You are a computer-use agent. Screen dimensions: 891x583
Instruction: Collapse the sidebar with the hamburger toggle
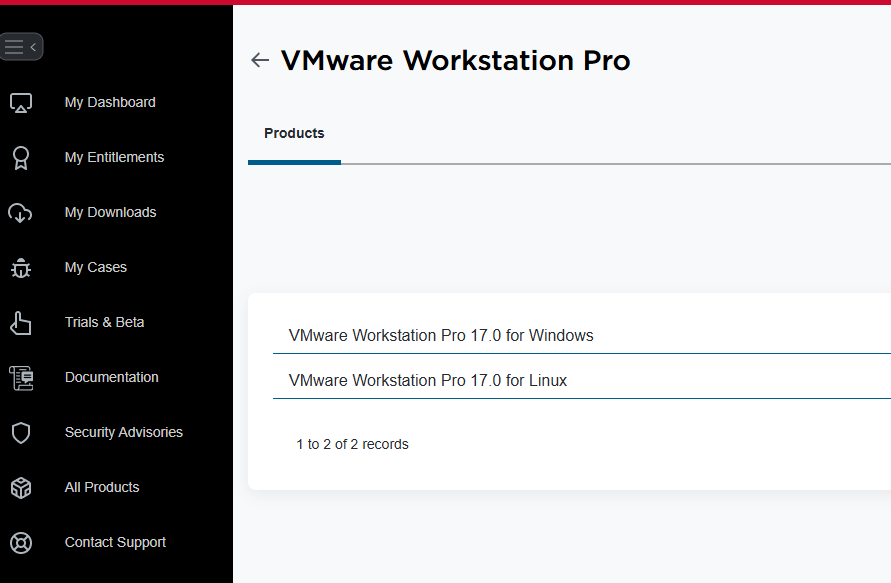21,46
